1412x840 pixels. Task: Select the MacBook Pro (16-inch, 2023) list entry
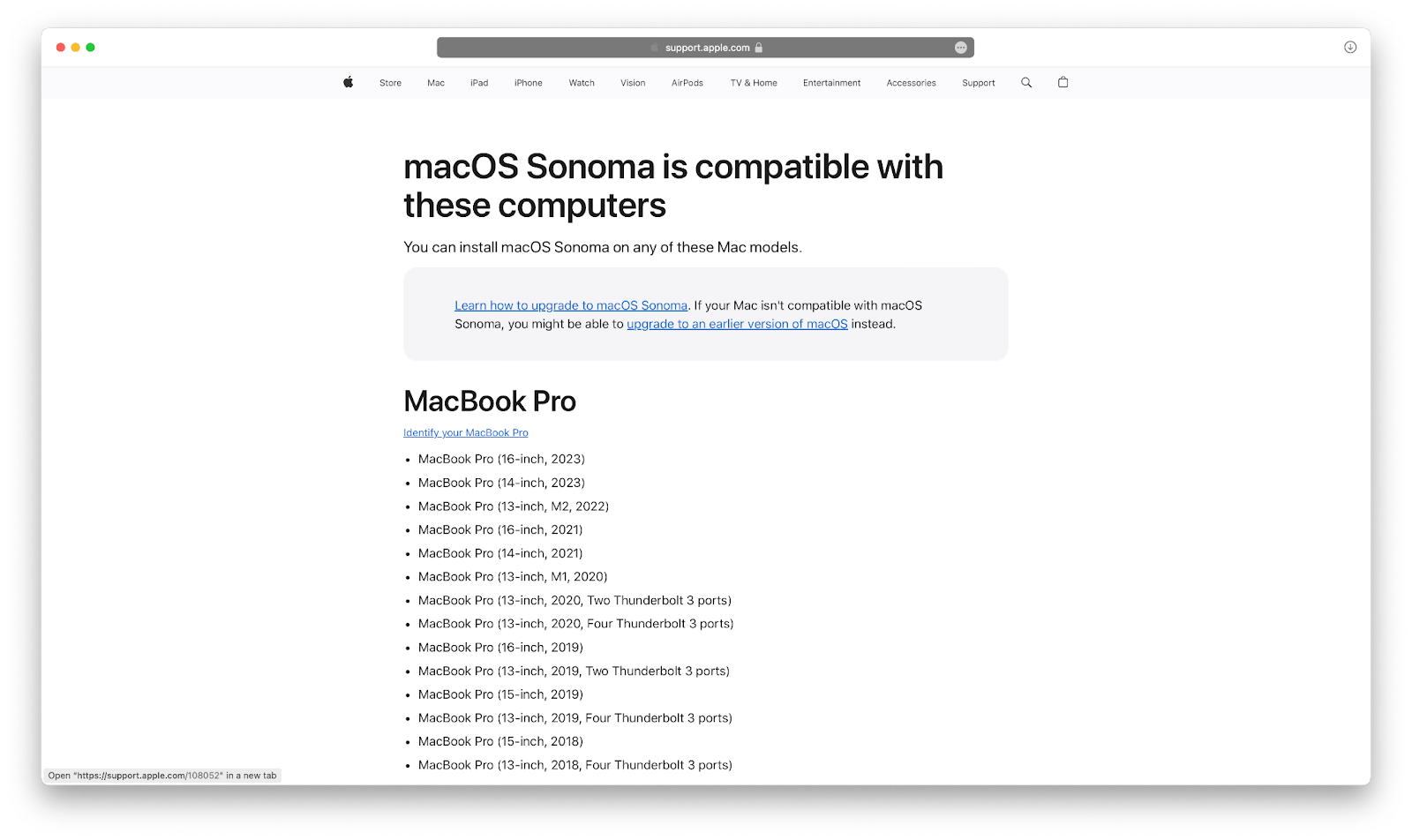pyautogui.click(x=501, y=459)
